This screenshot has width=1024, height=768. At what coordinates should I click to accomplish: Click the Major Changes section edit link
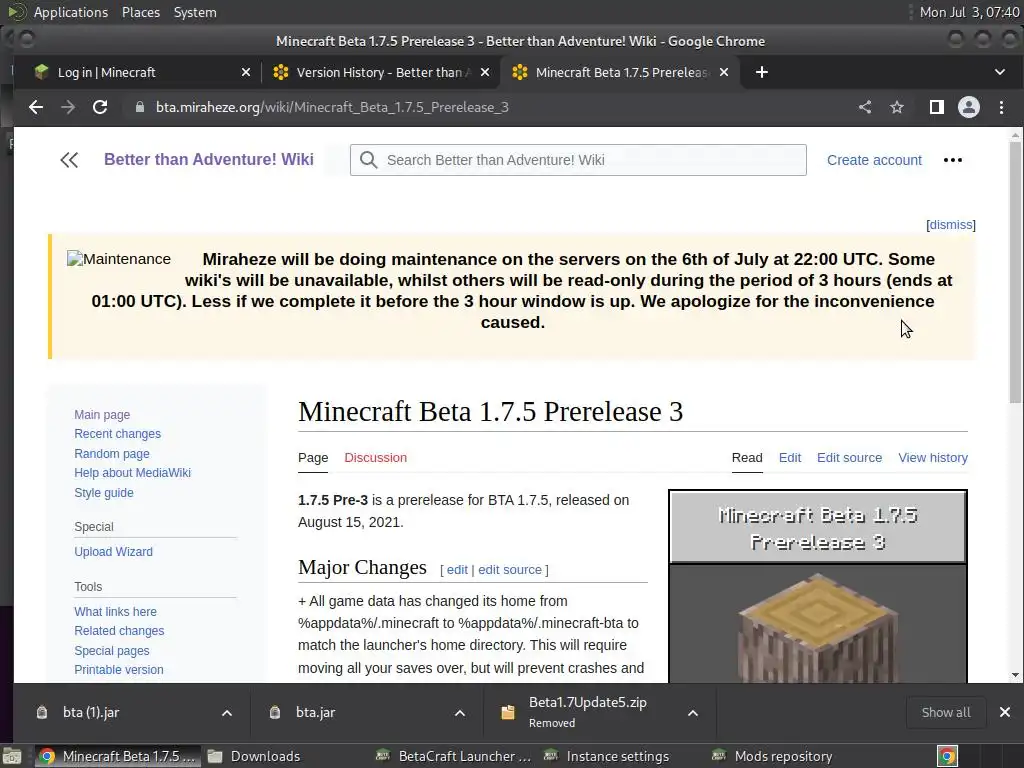point(457,569)
